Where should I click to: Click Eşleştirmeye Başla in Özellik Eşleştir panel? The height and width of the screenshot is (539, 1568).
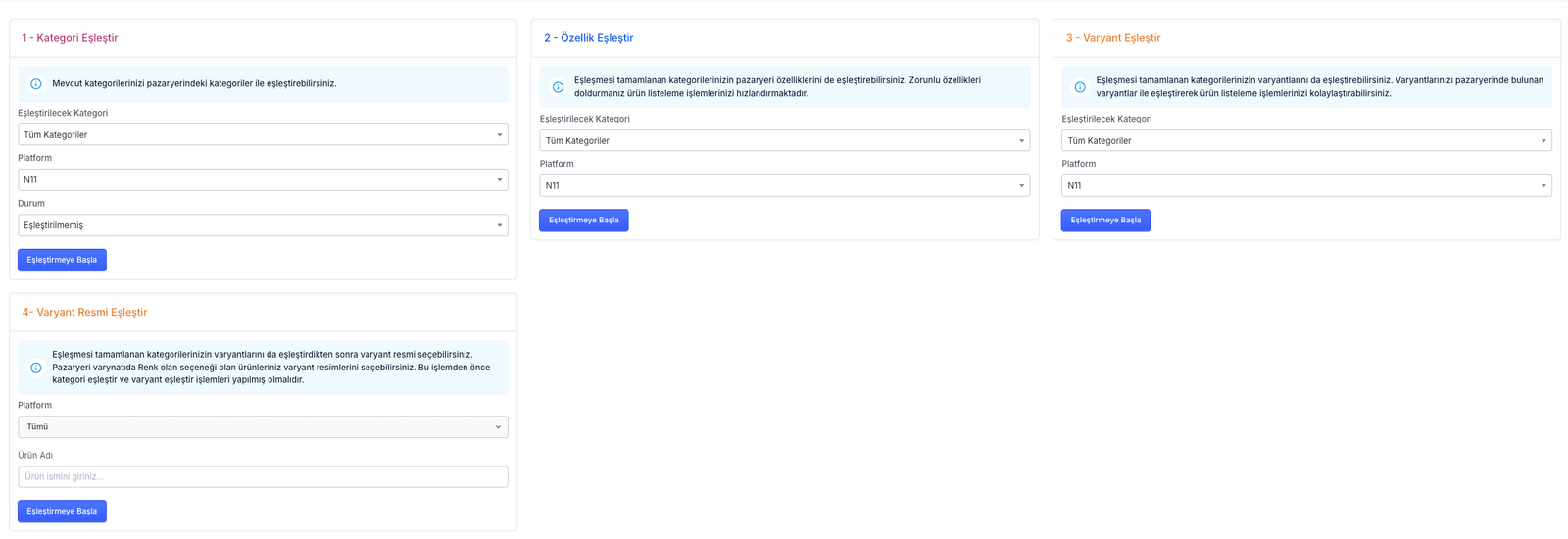point(584,220)
